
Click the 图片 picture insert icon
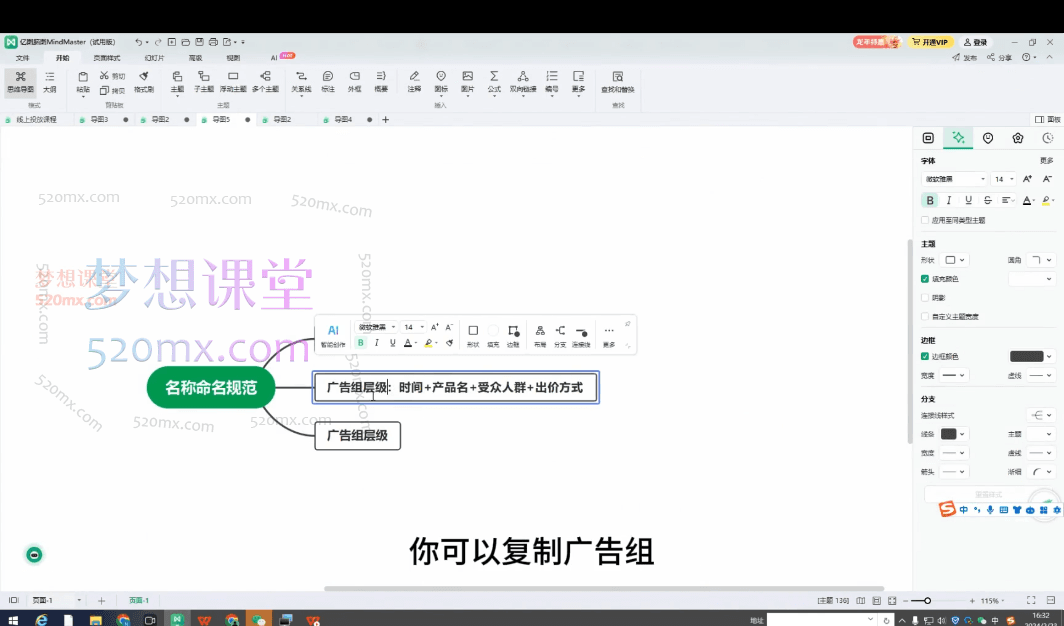pyautogui.click(x=467, y=81)
